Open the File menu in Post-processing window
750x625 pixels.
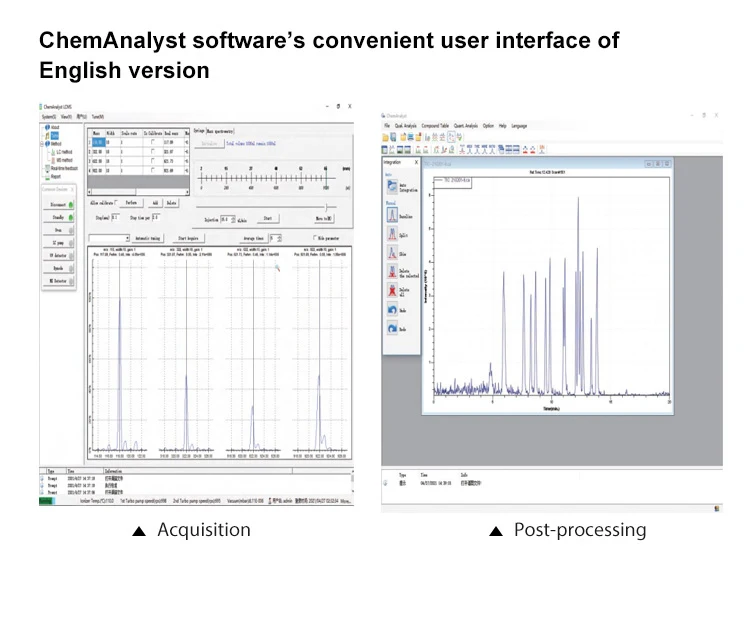[387, 126]
